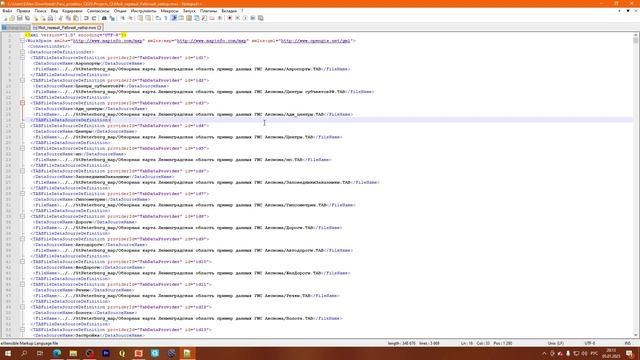This screenshot has width=640, height=360.
Task: Click the Zoom In toolbar icon
Action: pyautogui.click(x=123, y=18)
